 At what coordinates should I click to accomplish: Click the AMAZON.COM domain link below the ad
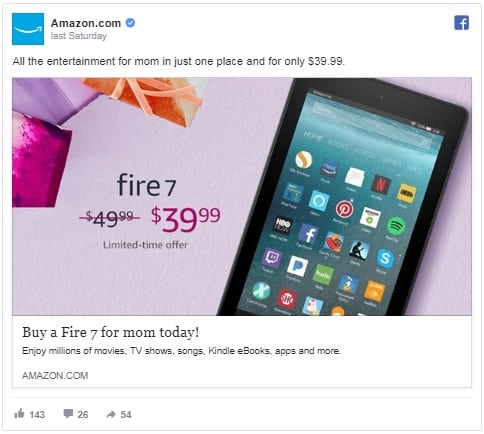[55, 375]
